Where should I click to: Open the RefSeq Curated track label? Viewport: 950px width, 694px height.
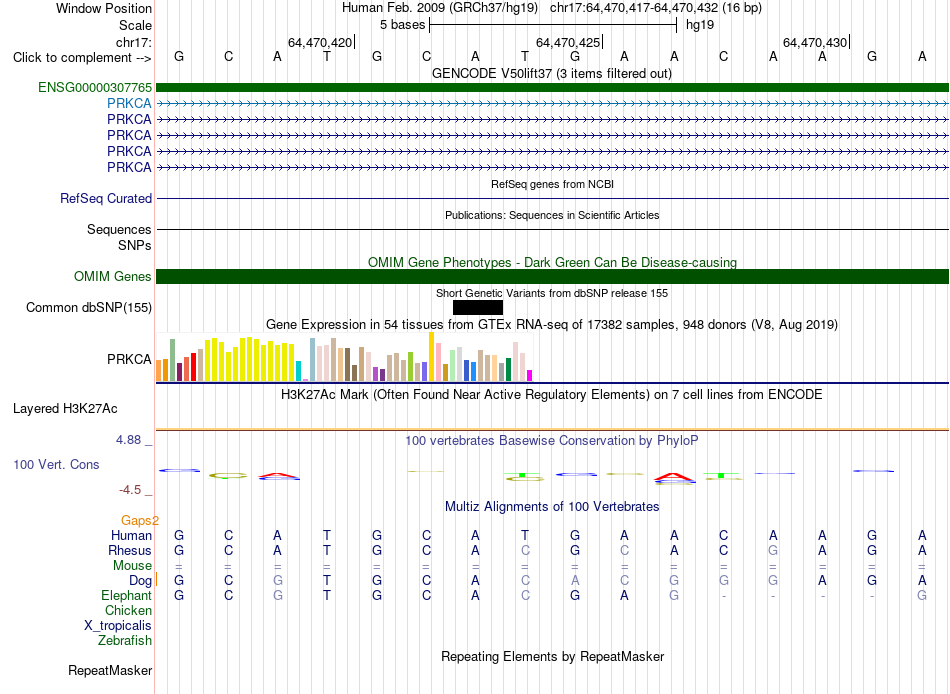pyautogui.click(x=106, y=198)
